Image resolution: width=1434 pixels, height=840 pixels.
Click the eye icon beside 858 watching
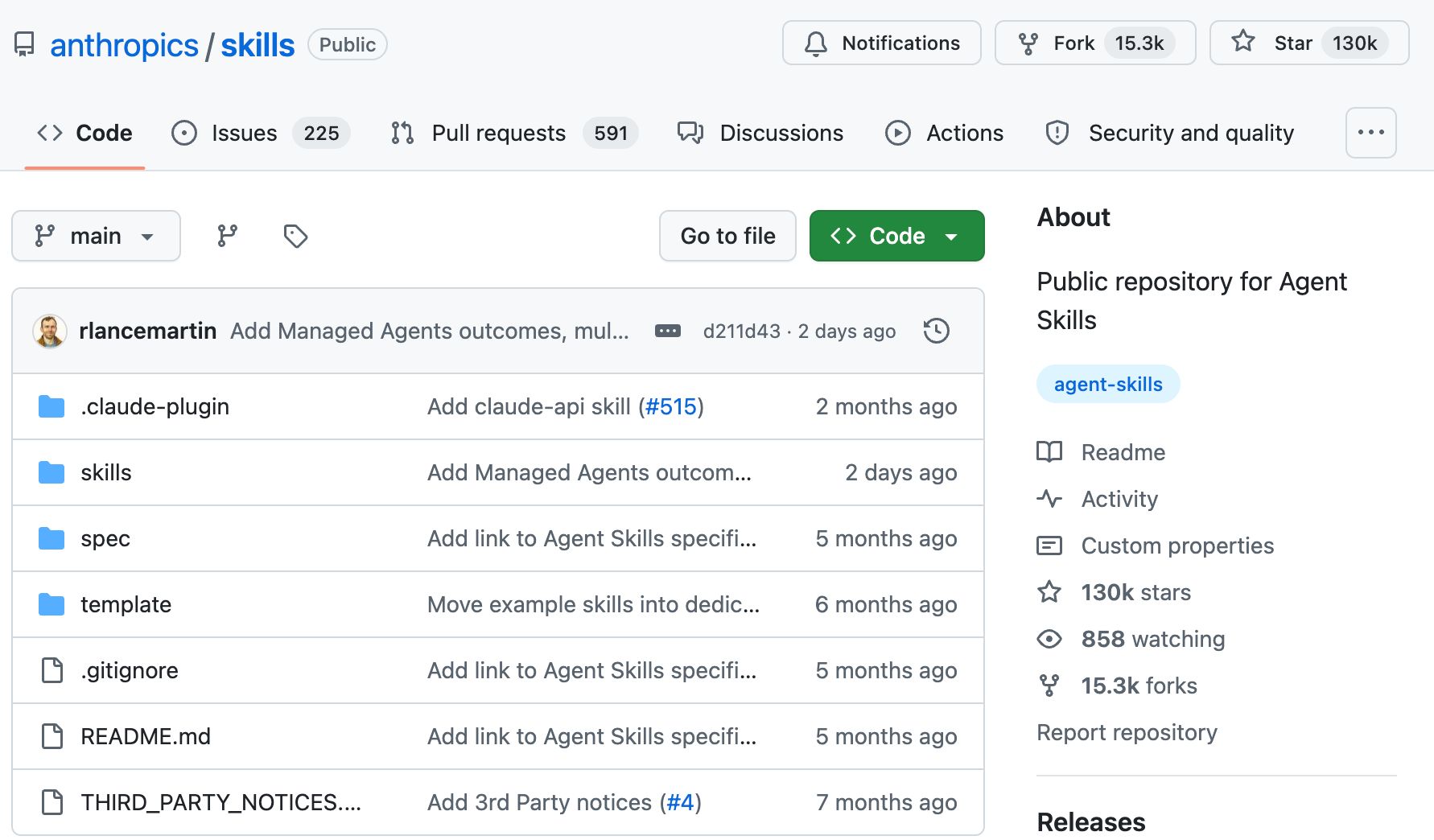tap(1049, 639)
